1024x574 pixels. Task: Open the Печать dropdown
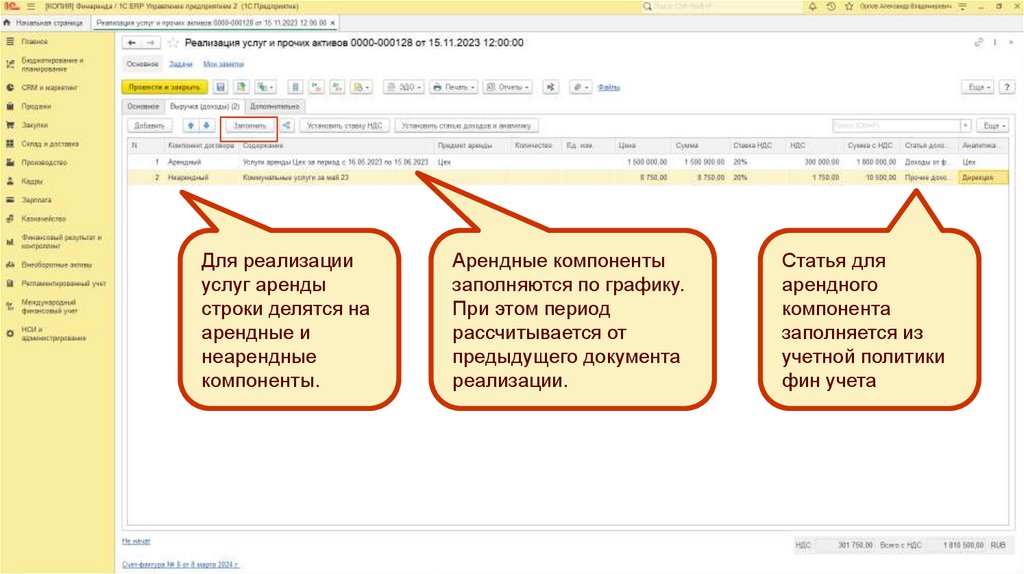coord(453,88)
